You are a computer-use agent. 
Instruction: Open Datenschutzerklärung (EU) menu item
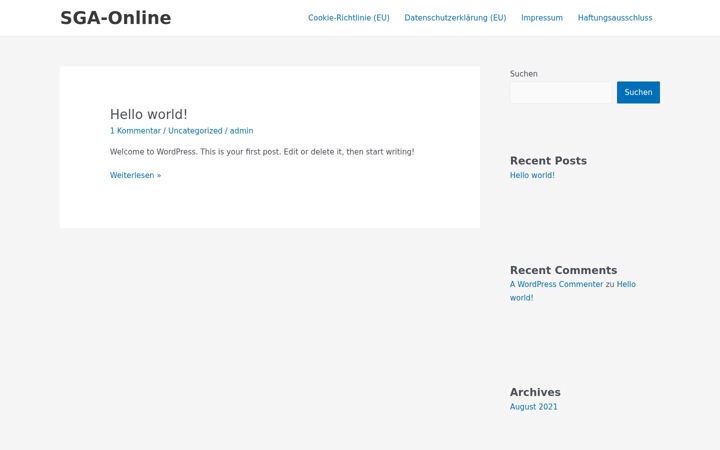(x=455, y=18)
